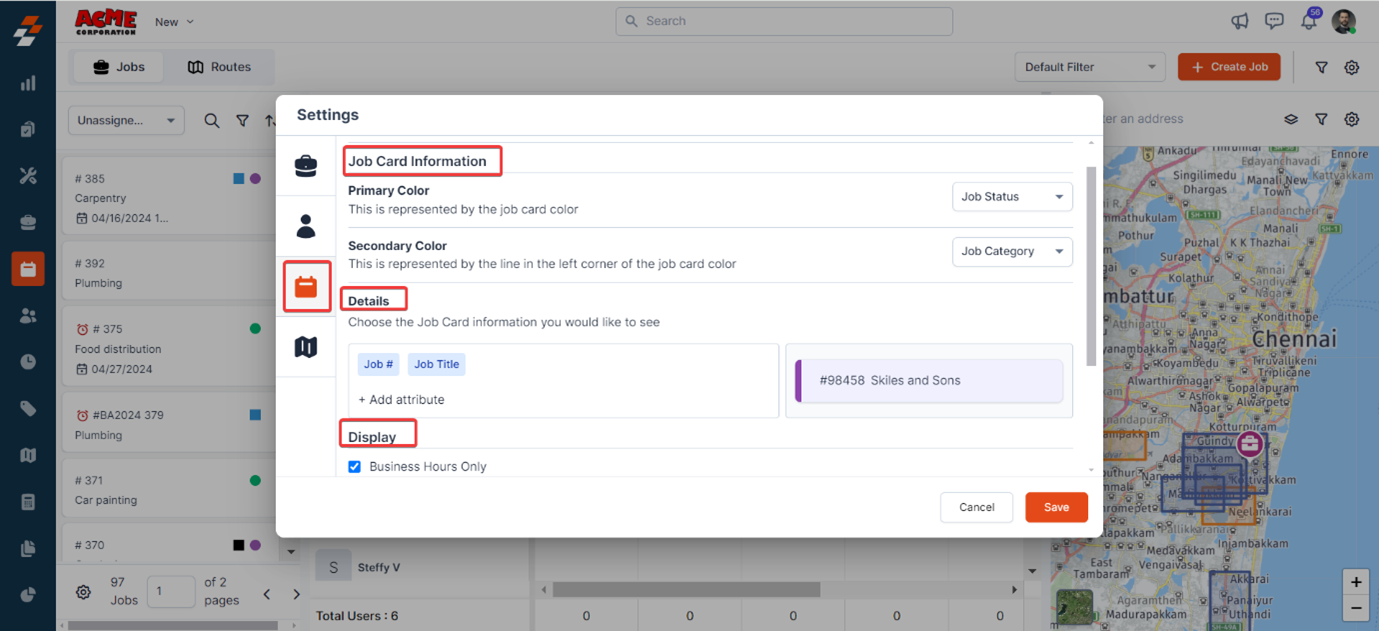Image resolution: width=1379 pixels, height=631 pixels.
Task: Click the filter funnel beside Create Job
Action: point(1321,67)
